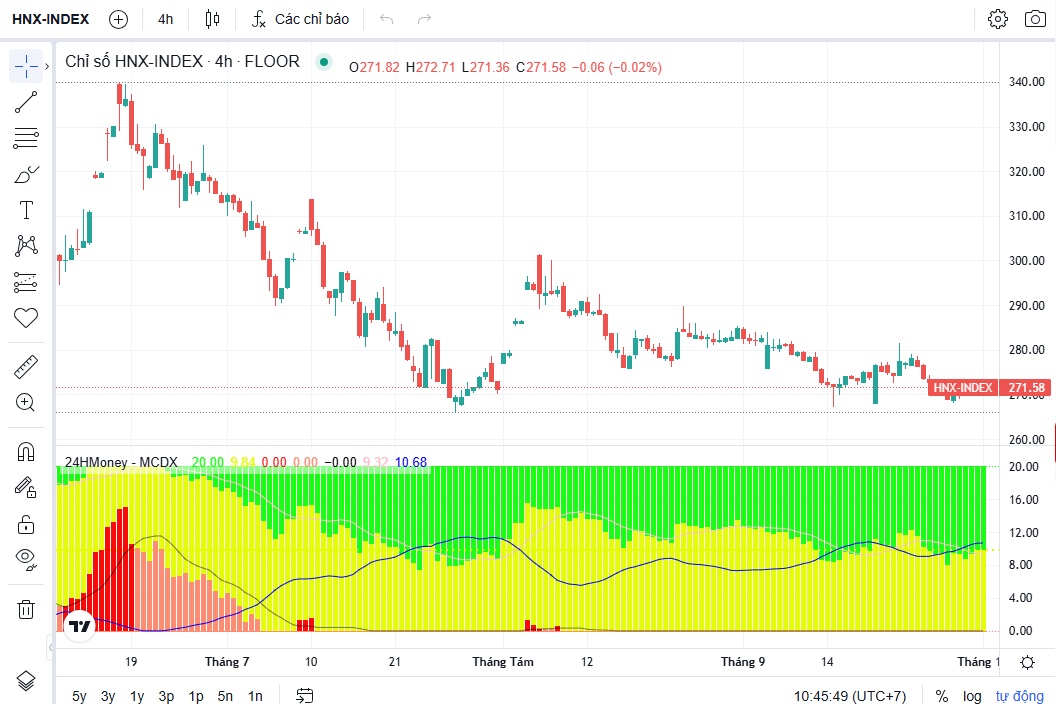Click the 24HMoney - MCDX indicator title

(121, 462)
